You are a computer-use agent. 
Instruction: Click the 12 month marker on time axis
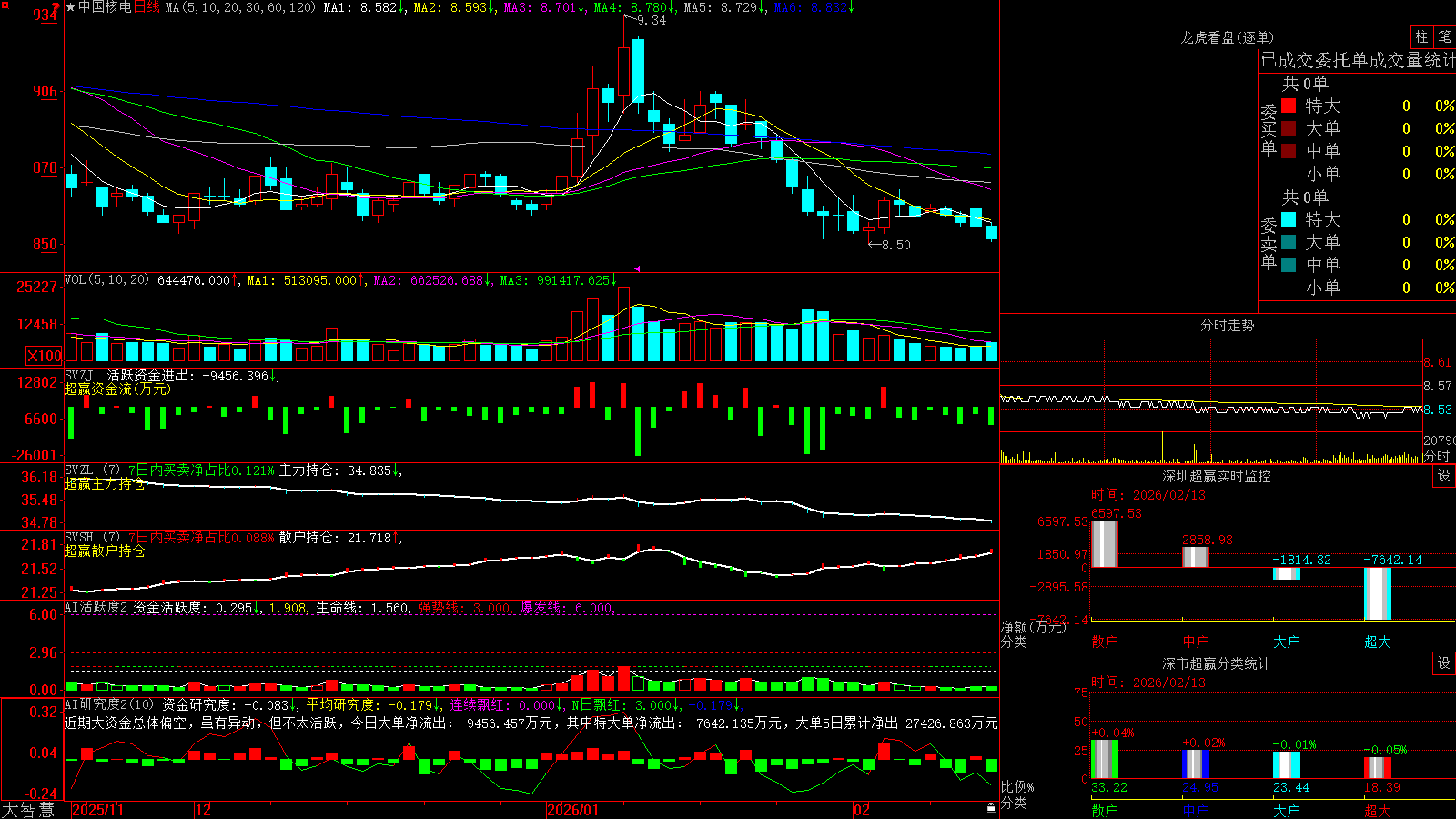point(203,810)
